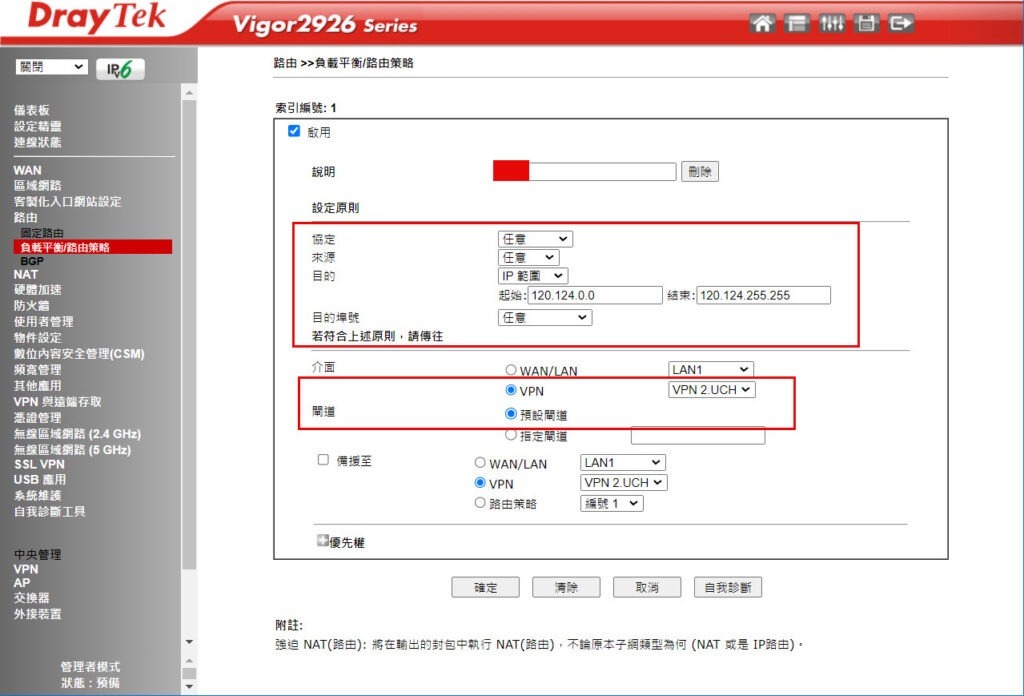This screenshot has height=696, width=1024.
Task: Expand the 優先權 plus icon
Action: 323,541
